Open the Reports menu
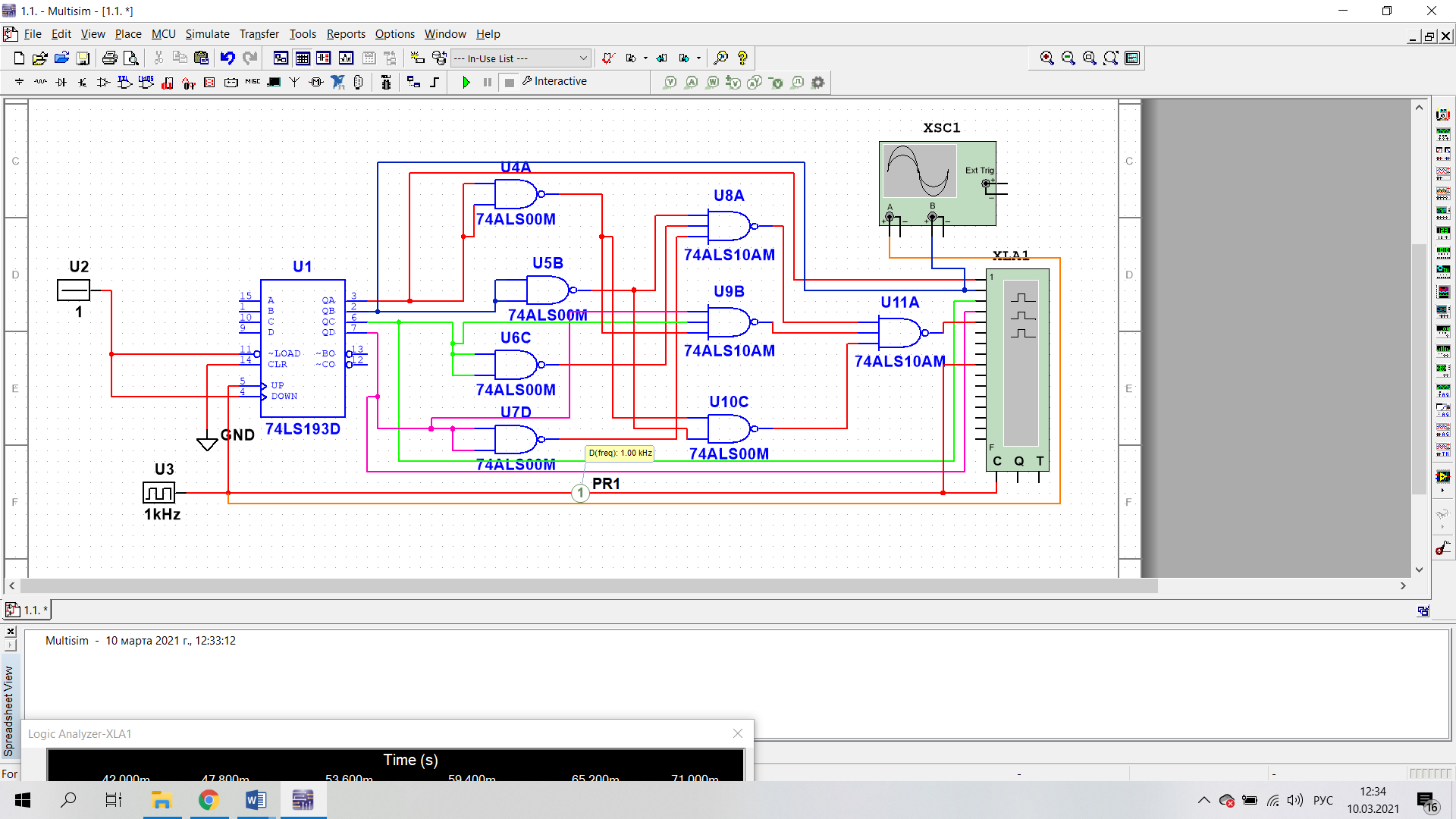1456x819 pixels. coord(346,34)
